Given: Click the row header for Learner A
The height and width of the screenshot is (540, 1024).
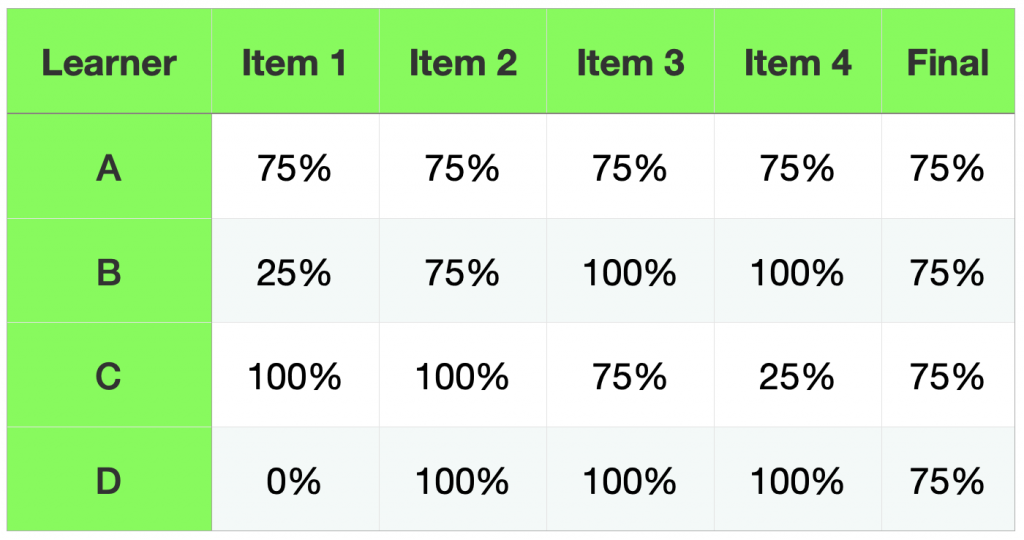Looking at the screenshot, I should (109, 168).
